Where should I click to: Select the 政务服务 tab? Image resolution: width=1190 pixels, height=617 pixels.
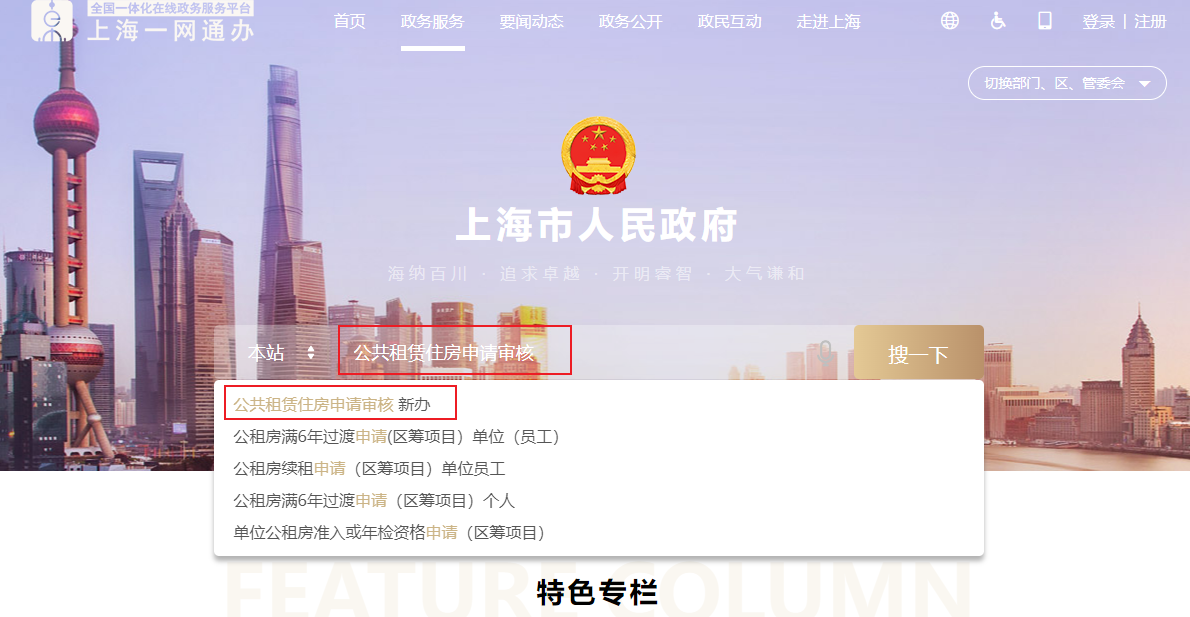click(x=433, y=22)
